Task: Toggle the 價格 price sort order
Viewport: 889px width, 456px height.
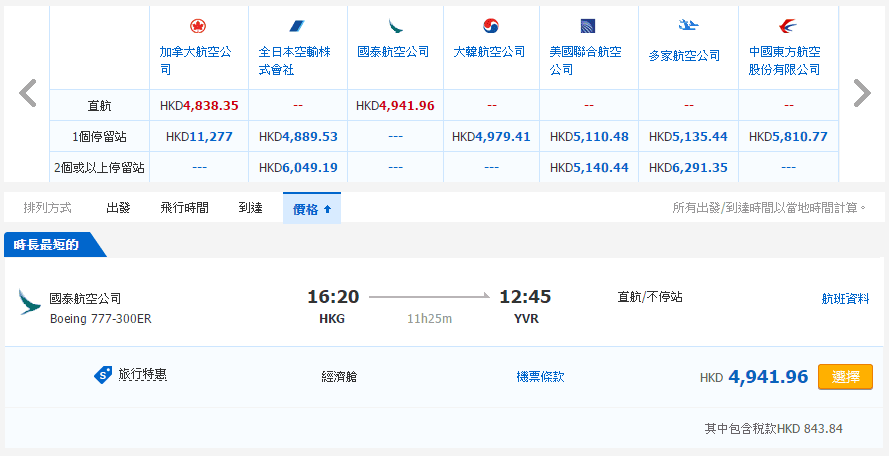Action: pos(312,208)
